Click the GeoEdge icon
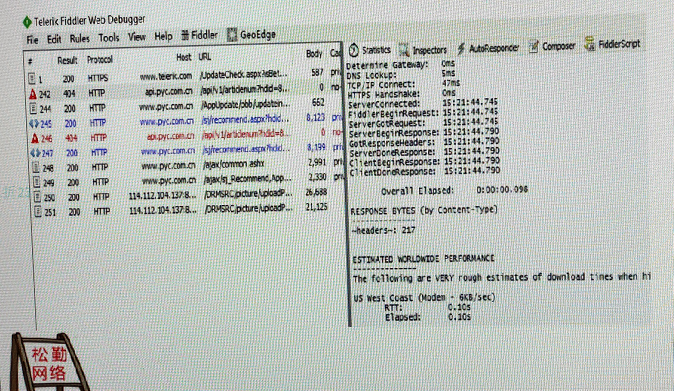This screenshot has height=391, width=674. [232, 35]
